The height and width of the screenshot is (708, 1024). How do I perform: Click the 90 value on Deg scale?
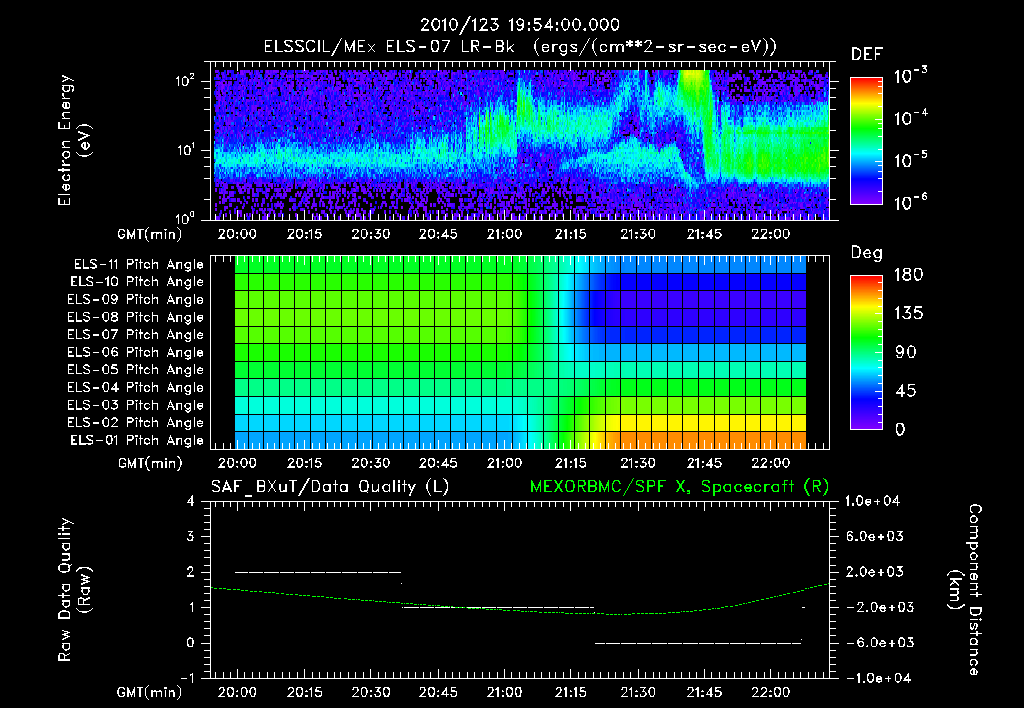click(x=906, y=353)
